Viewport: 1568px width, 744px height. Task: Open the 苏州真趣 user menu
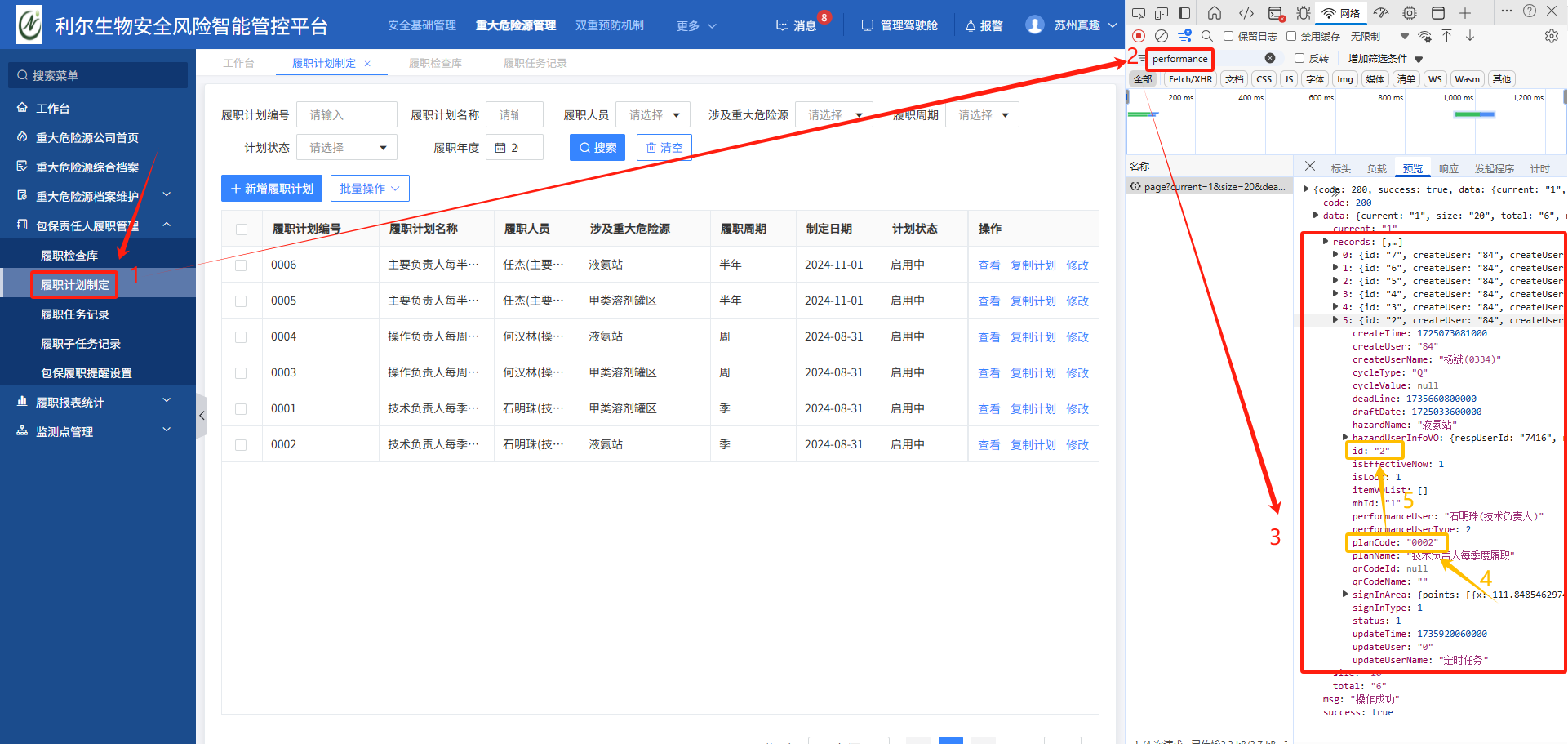[1071, 25]
